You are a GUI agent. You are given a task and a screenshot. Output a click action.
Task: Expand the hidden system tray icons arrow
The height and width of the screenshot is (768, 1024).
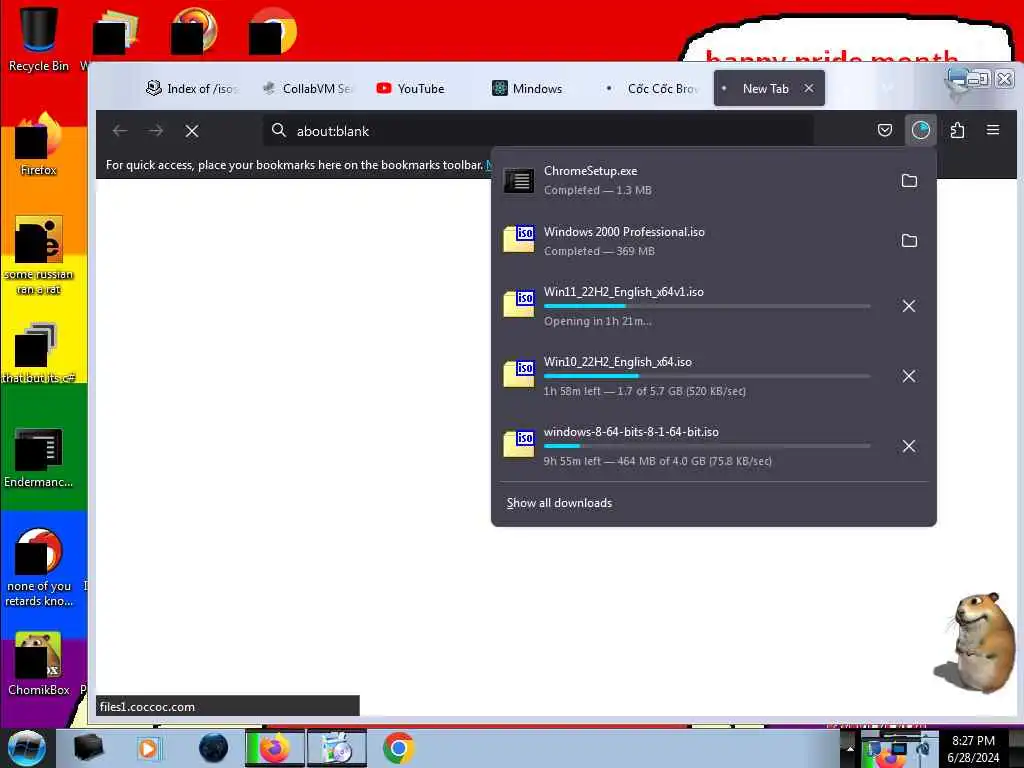850,748
